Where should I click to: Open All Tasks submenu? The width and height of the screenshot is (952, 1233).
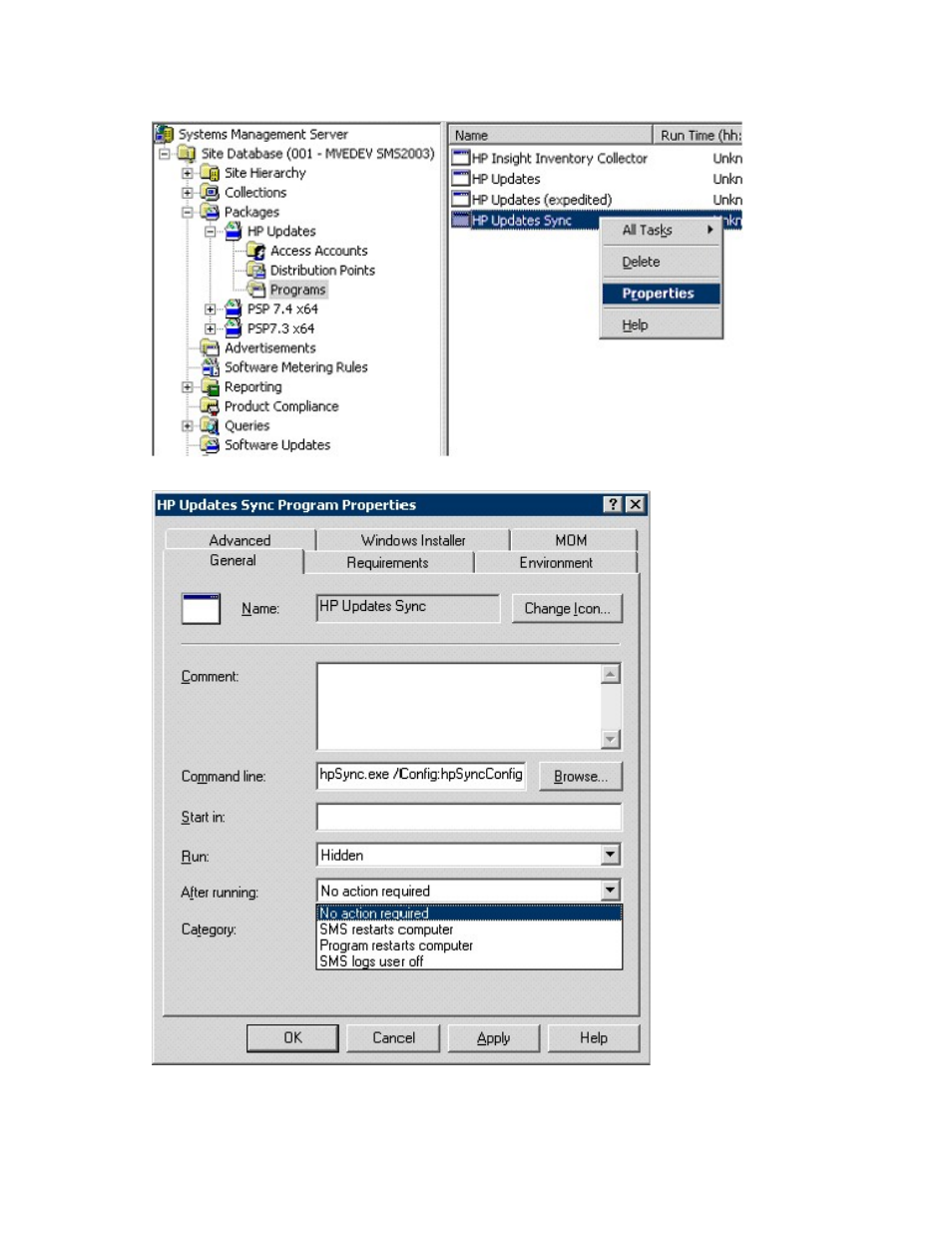point(661,230)
